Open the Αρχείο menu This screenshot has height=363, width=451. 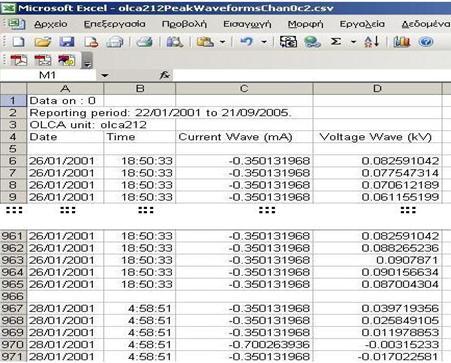coord(51,24)
